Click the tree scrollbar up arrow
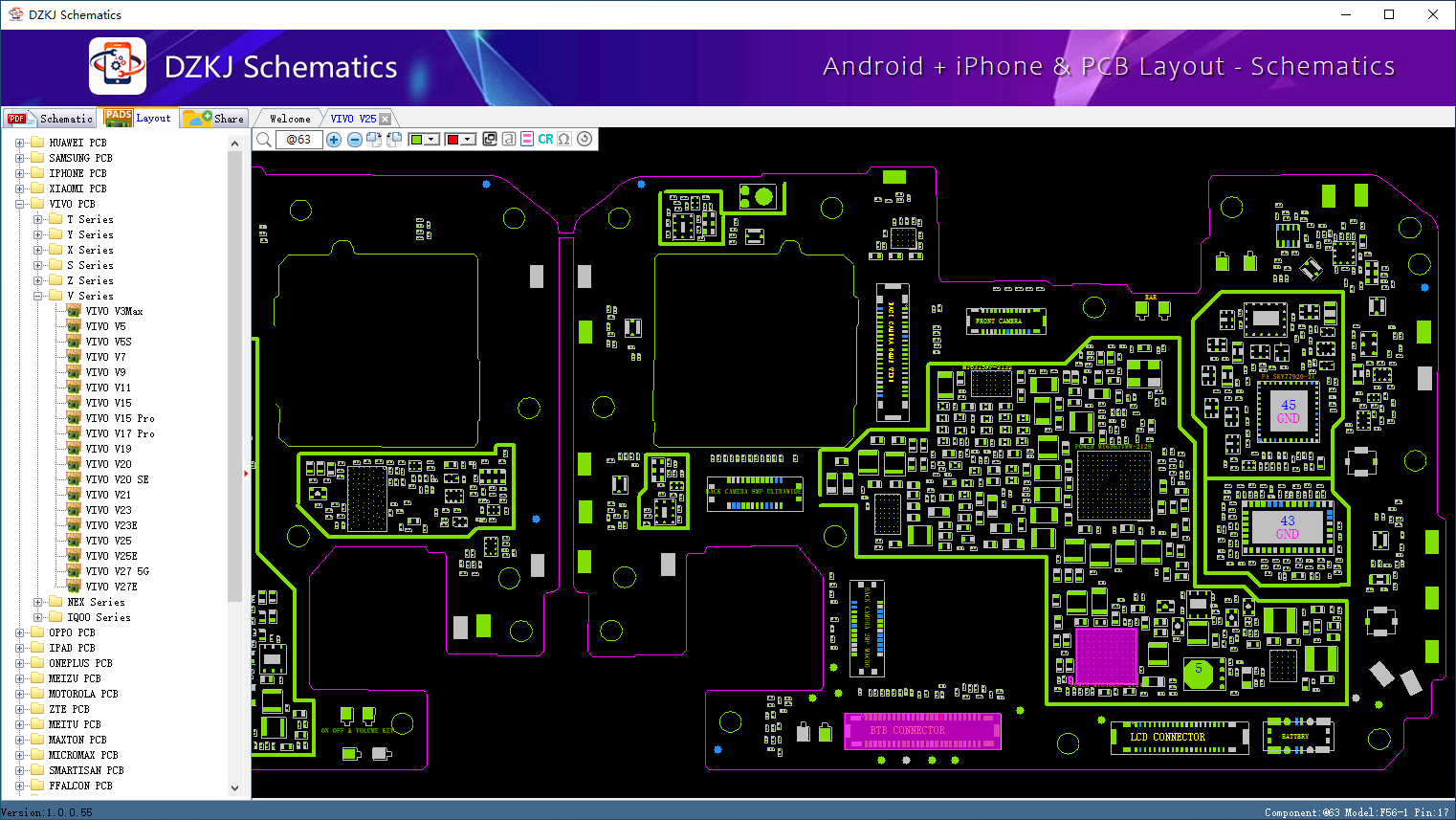 235,144
